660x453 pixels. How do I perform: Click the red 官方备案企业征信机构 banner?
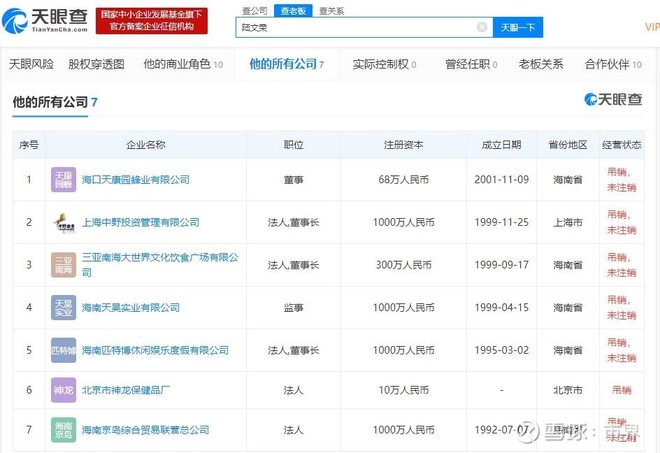tap(152, 21)
